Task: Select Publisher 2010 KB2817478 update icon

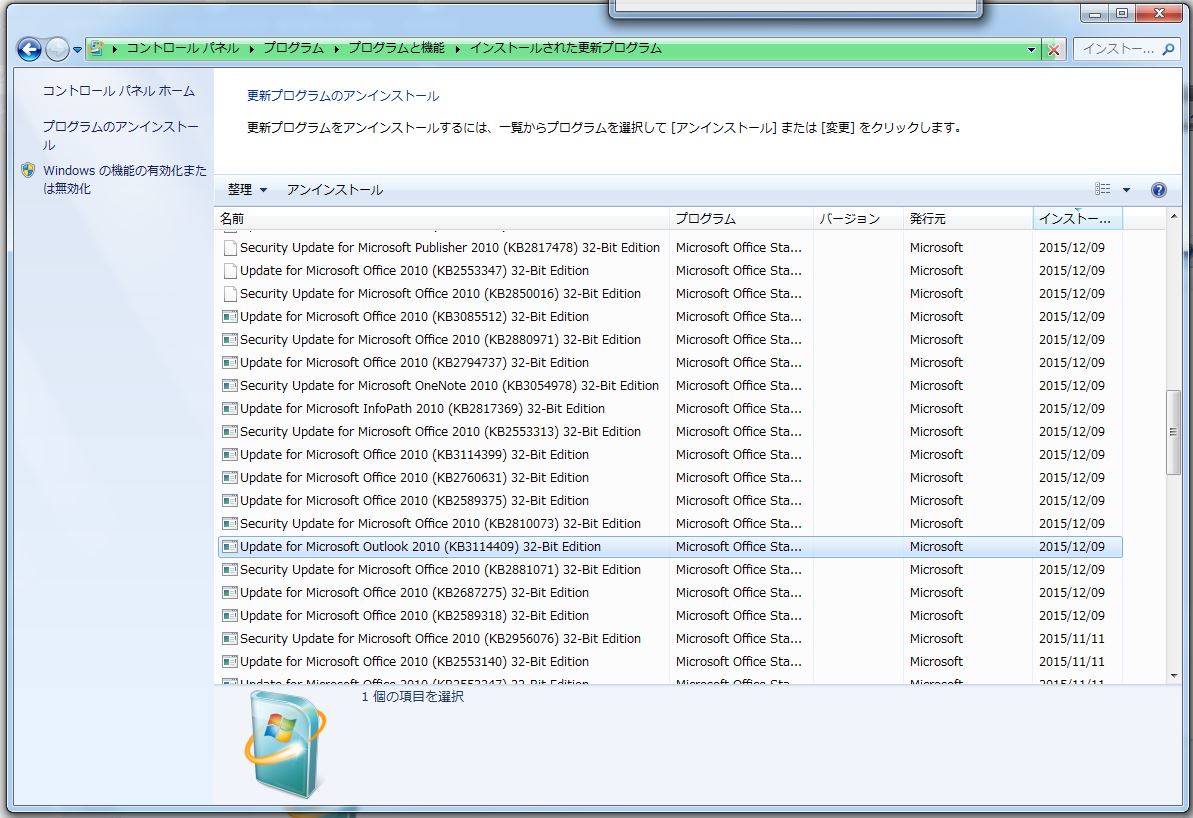Action: point(230,247)
